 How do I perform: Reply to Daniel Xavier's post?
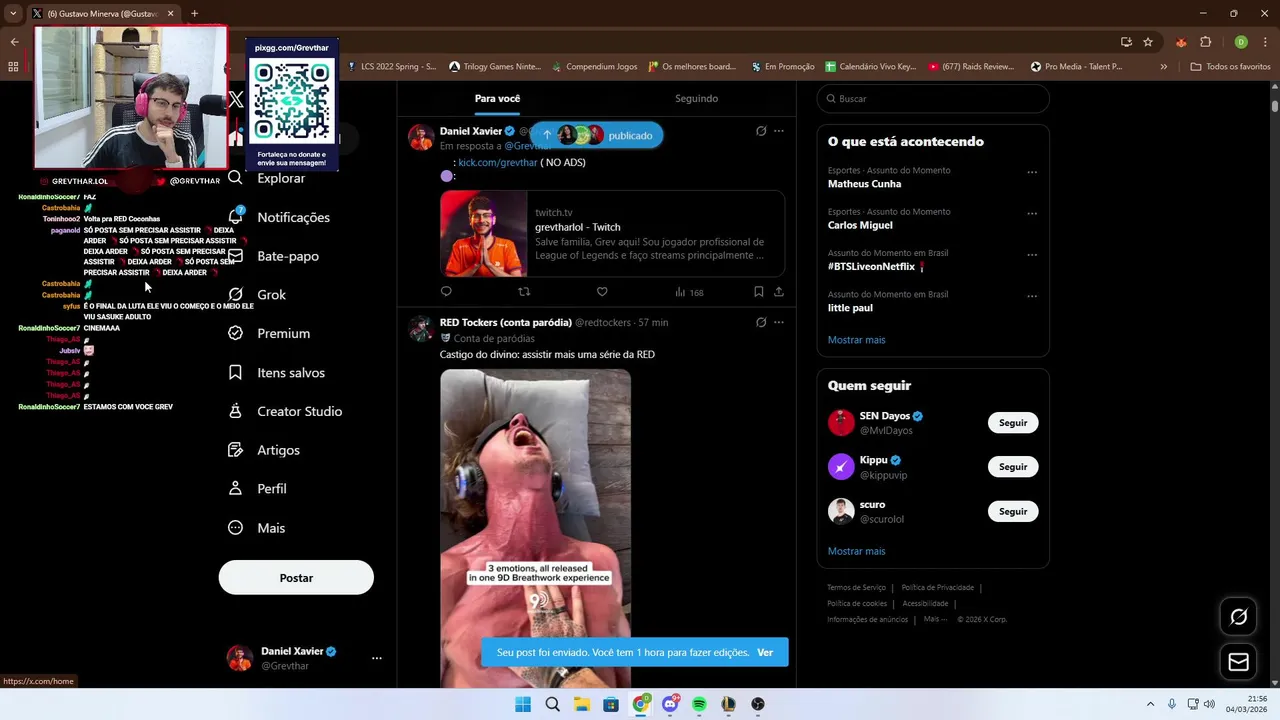446,292
